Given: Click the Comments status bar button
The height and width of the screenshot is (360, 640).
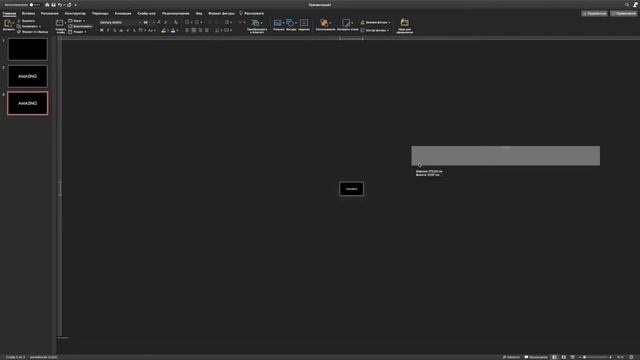Looking at the screenshot, I should [x=536, y=357].
